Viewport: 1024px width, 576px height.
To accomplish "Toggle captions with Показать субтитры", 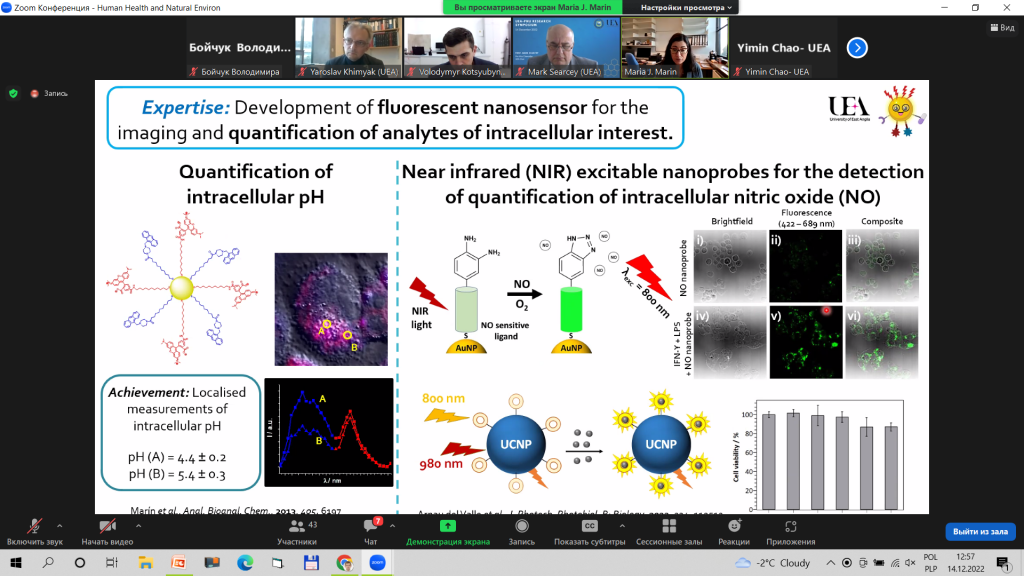I will [589, 532].
